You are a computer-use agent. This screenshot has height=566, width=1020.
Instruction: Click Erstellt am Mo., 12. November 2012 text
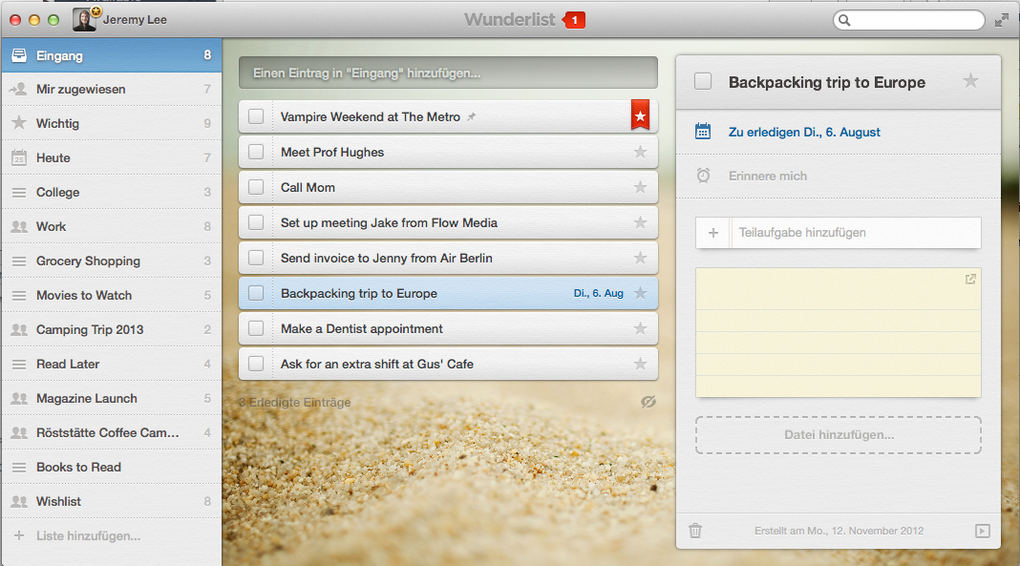(x=839, y=531)
